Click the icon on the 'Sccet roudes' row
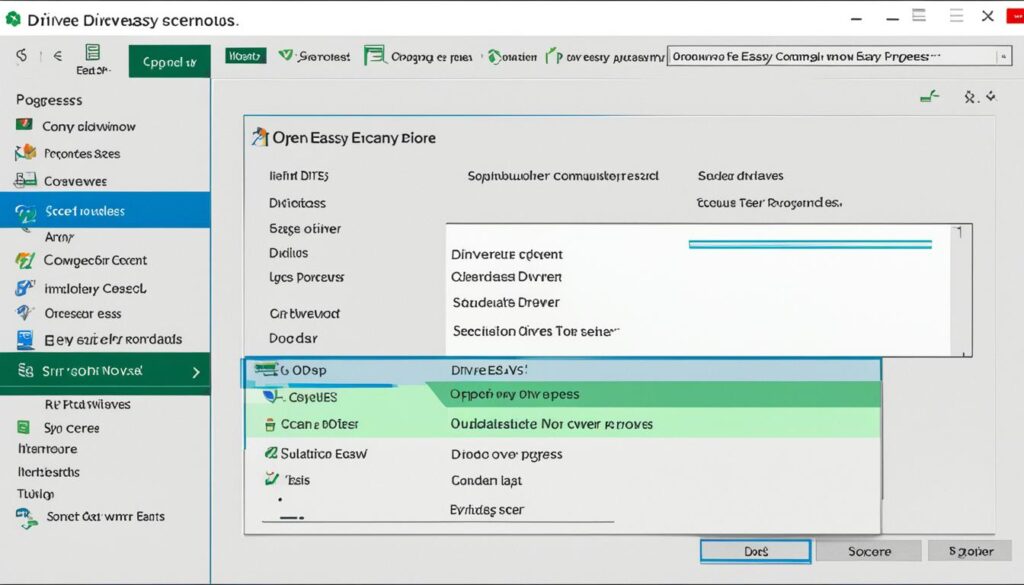The height and width of the screenshot is (585, 1024). (25, 213)
